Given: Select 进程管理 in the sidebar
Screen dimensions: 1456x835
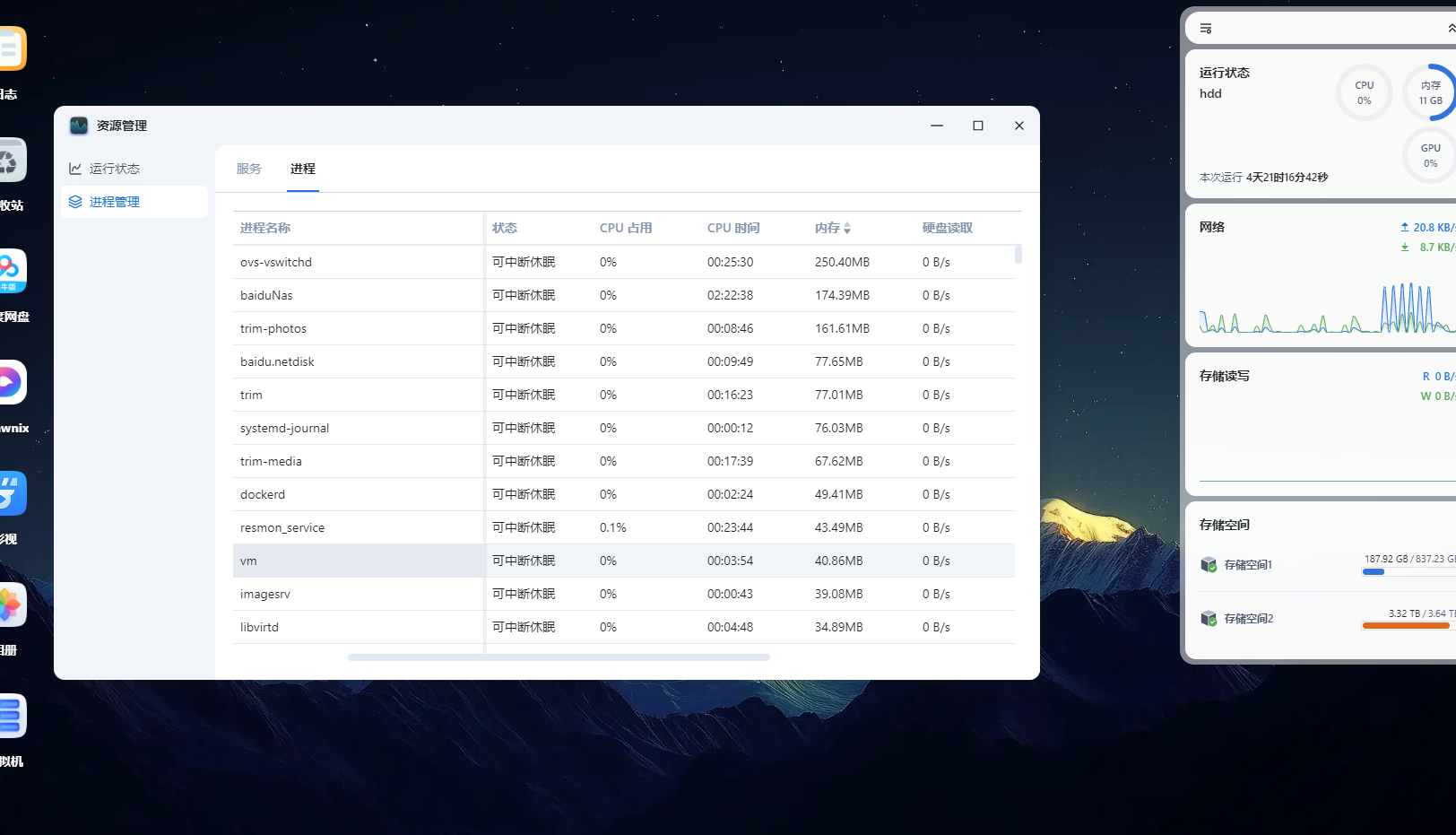Looking at the screenshot, I should tap(115, 202).
